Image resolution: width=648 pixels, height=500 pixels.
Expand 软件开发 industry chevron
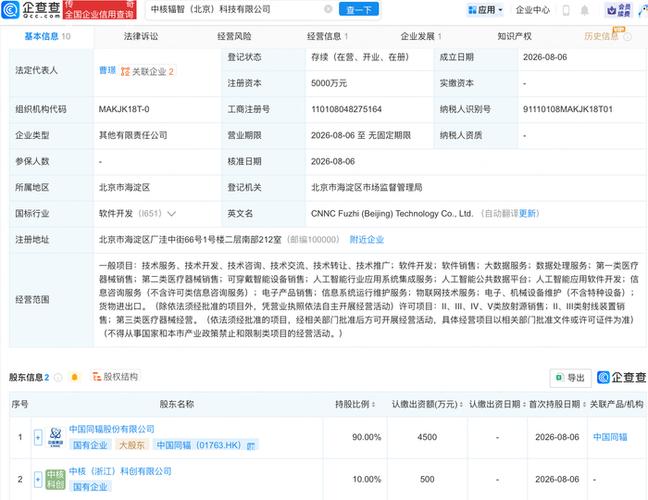coord(172,214)
